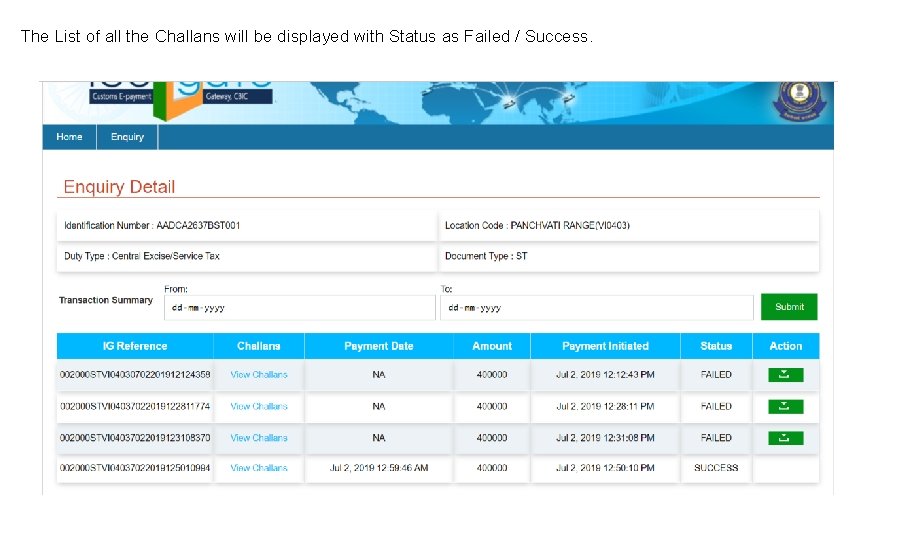Click the Amount column header
The image size is (900, 540).
coord(492,346)
